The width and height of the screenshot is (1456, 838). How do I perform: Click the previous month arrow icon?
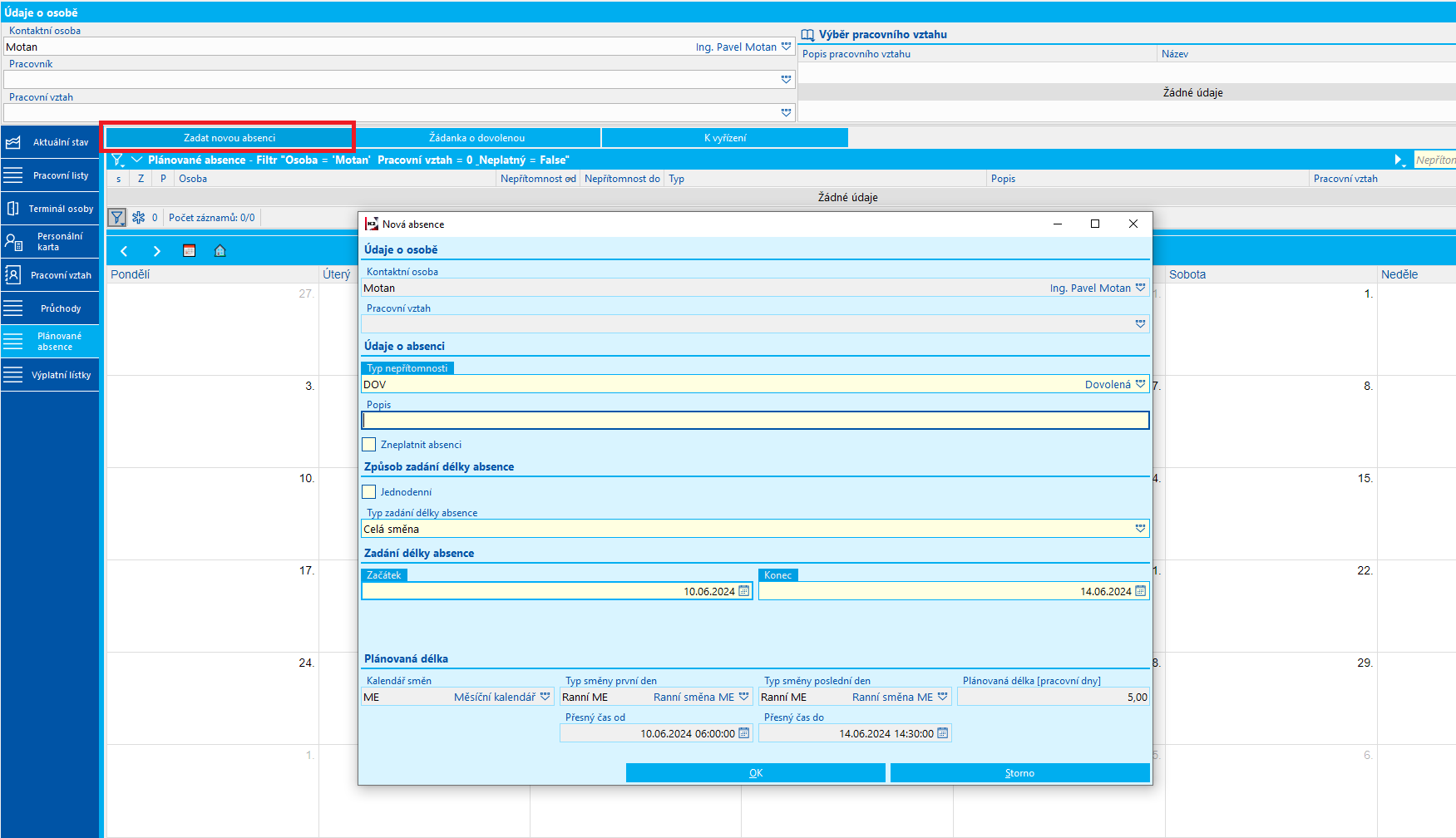point(124,251)
